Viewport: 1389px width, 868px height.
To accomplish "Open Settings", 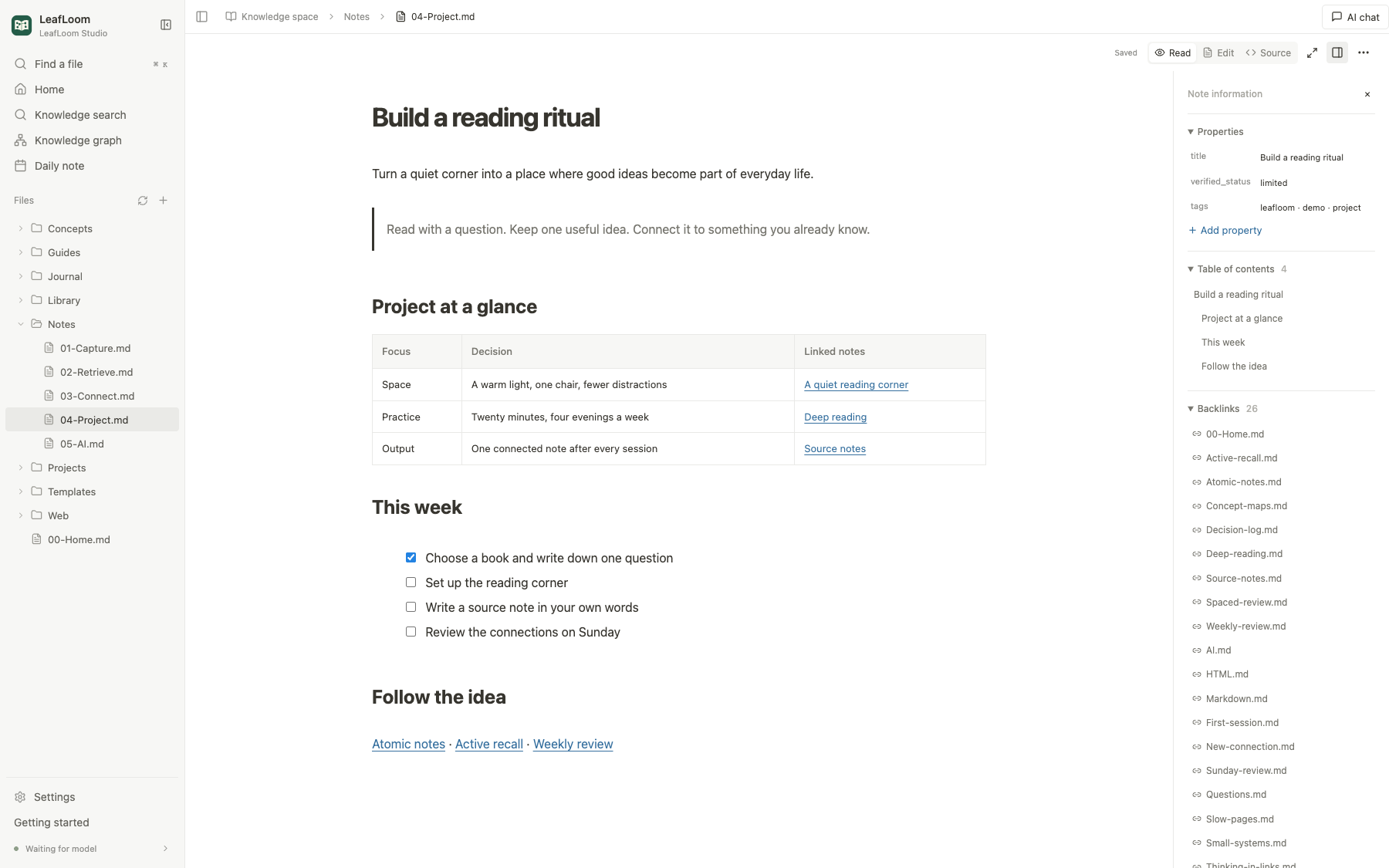I will tap(92, 797).
